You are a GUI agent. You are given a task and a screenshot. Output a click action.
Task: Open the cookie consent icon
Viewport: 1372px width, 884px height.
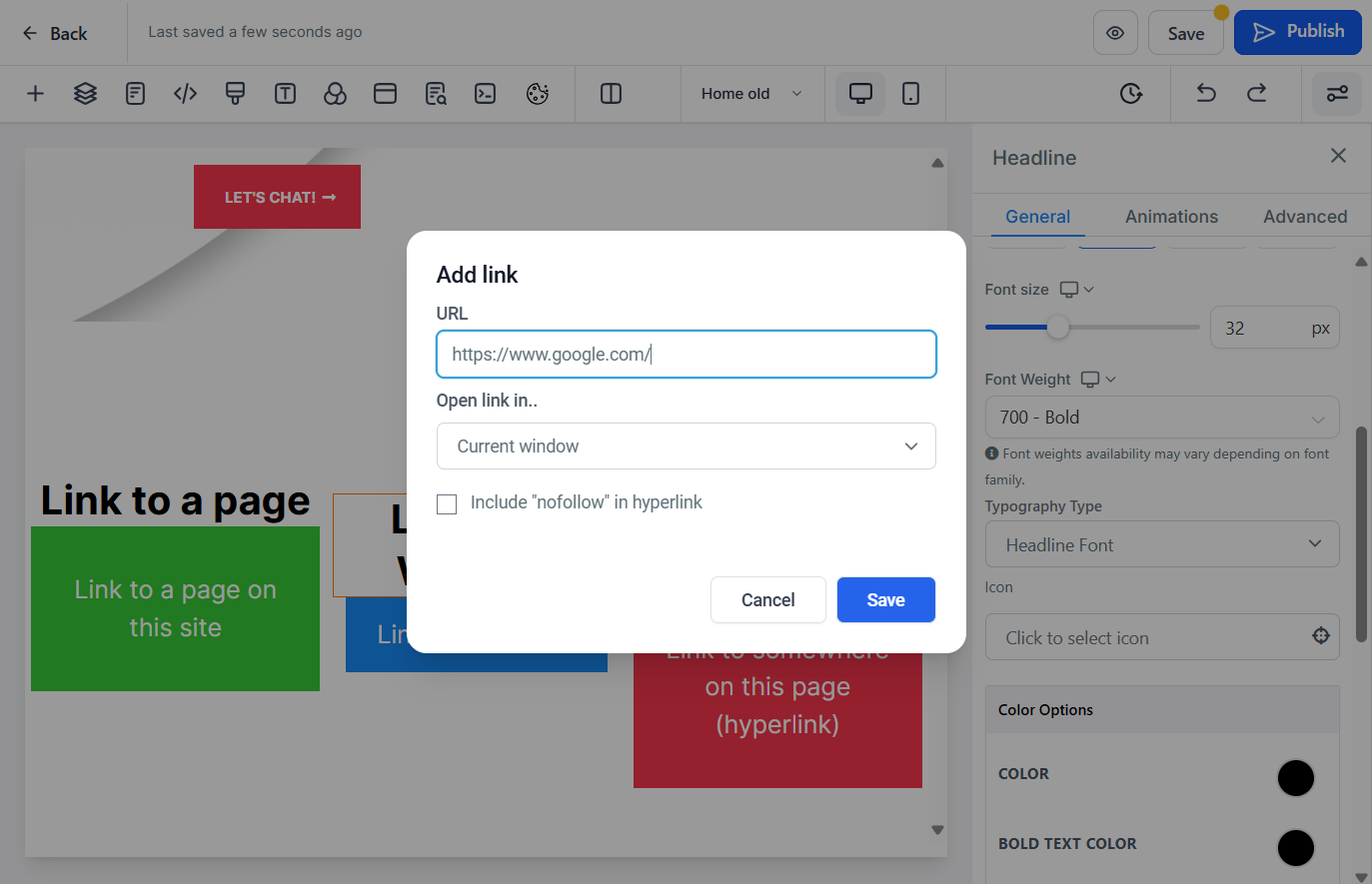(538, 94)
